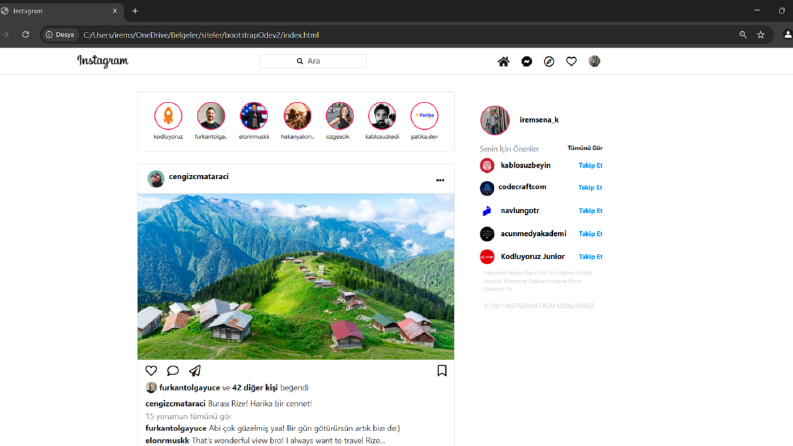View the ozgeacik story
This screenshot has height=446, width=793.
[x=339, y=116]
